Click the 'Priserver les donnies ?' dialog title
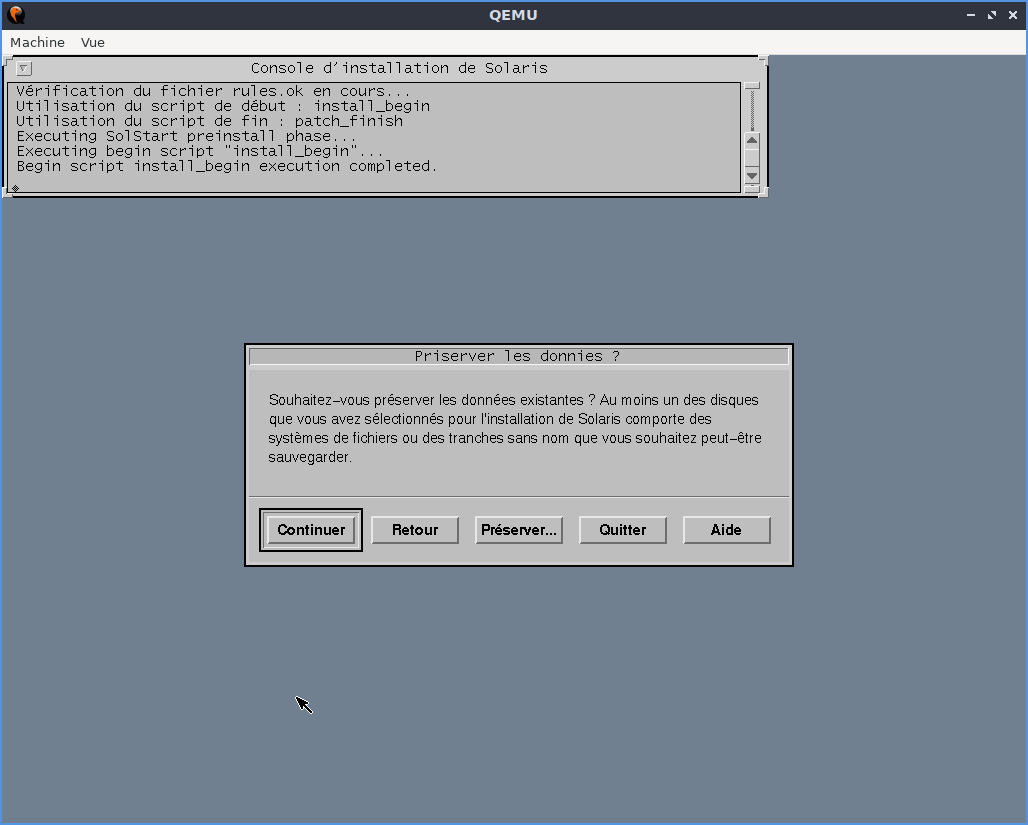1028x825 pixels. (x=517, y=356)
